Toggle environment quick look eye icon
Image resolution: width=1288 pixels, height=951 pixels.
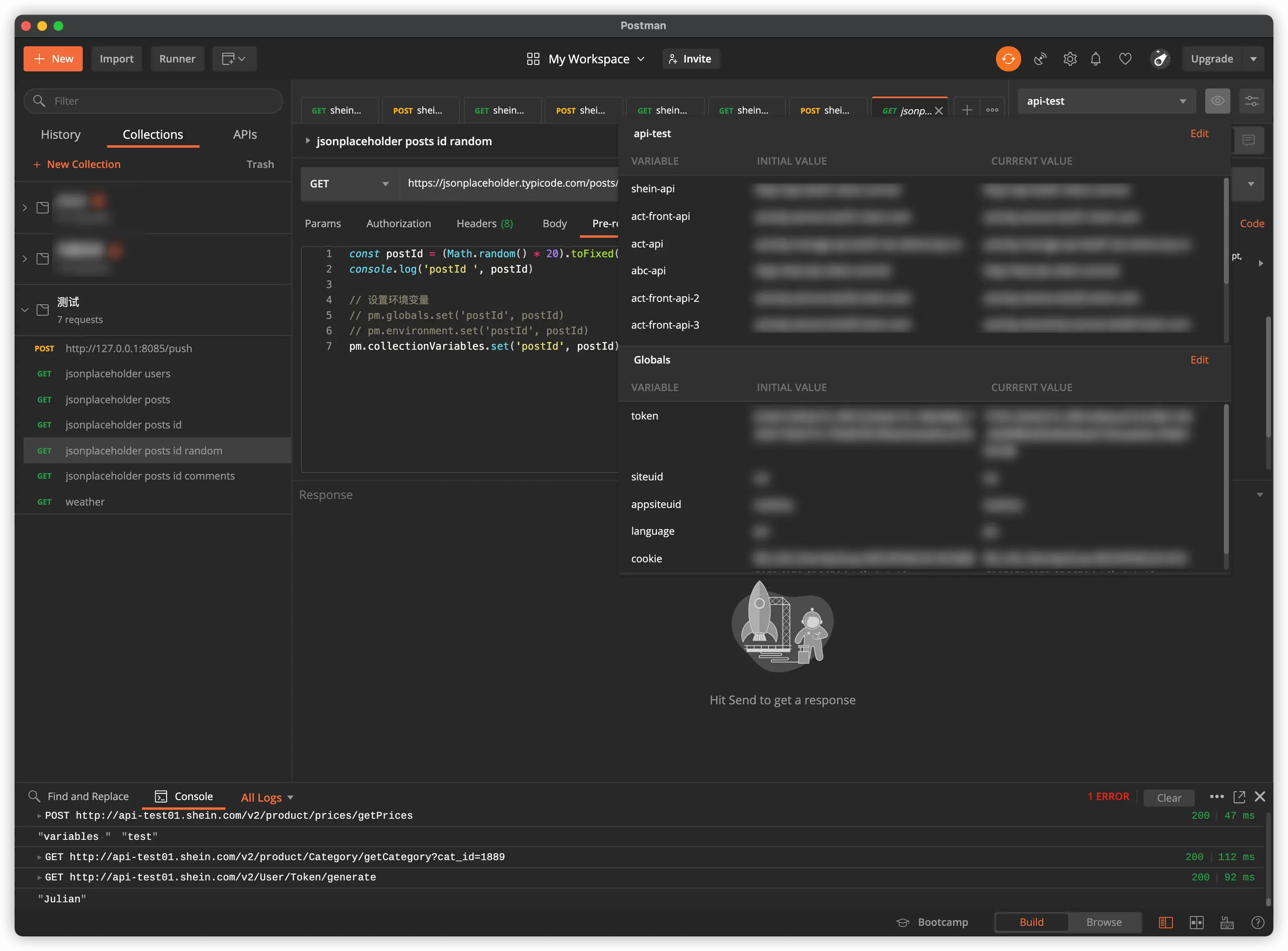[x=1217, y=101]
